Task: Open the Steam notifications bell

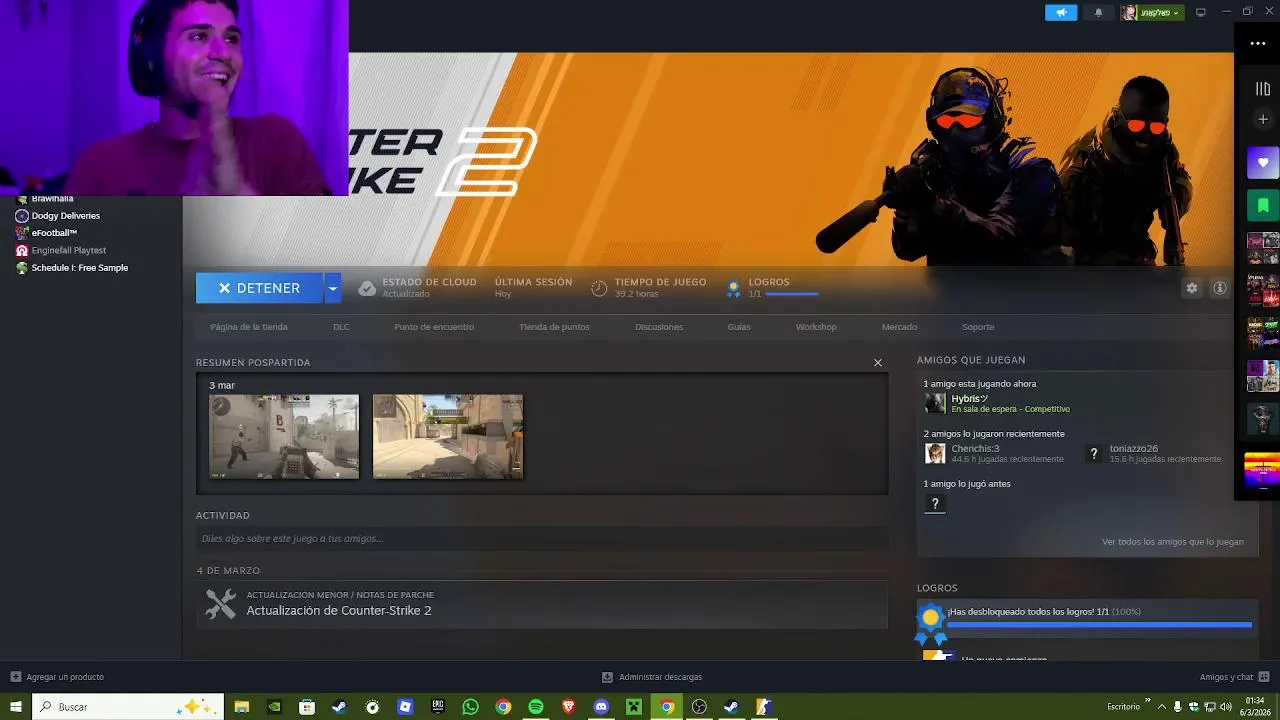Action: (1099, 12)
